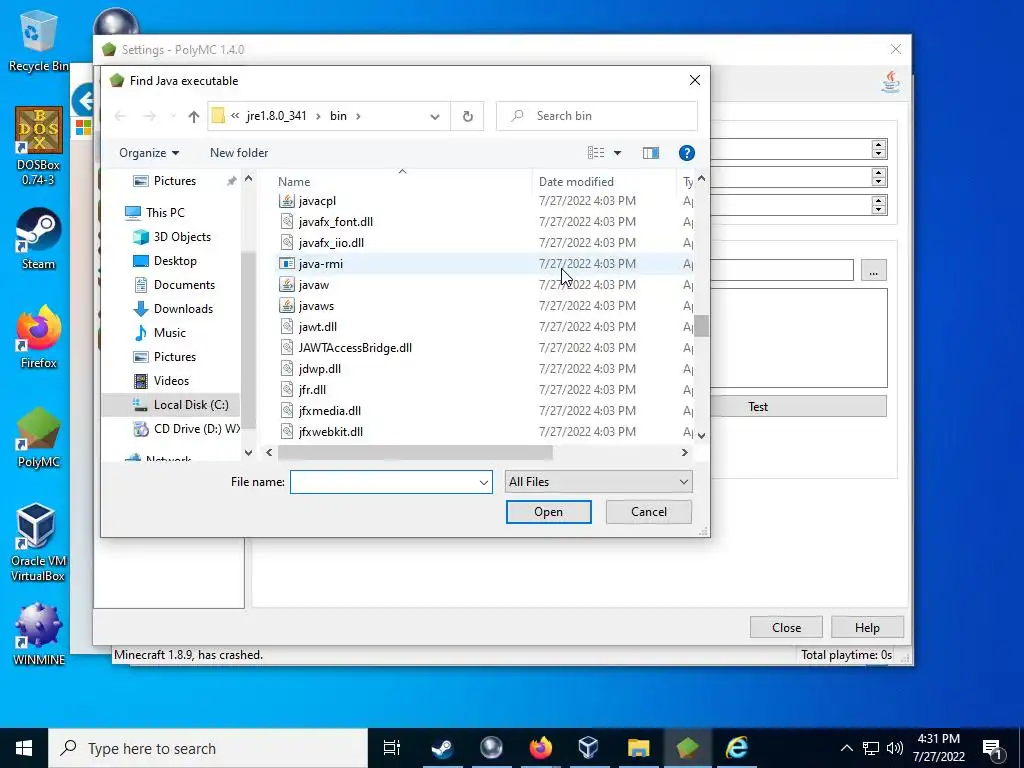Open file dialog help icon
This screenshot has width=1024, height=768.
point(686,153)
